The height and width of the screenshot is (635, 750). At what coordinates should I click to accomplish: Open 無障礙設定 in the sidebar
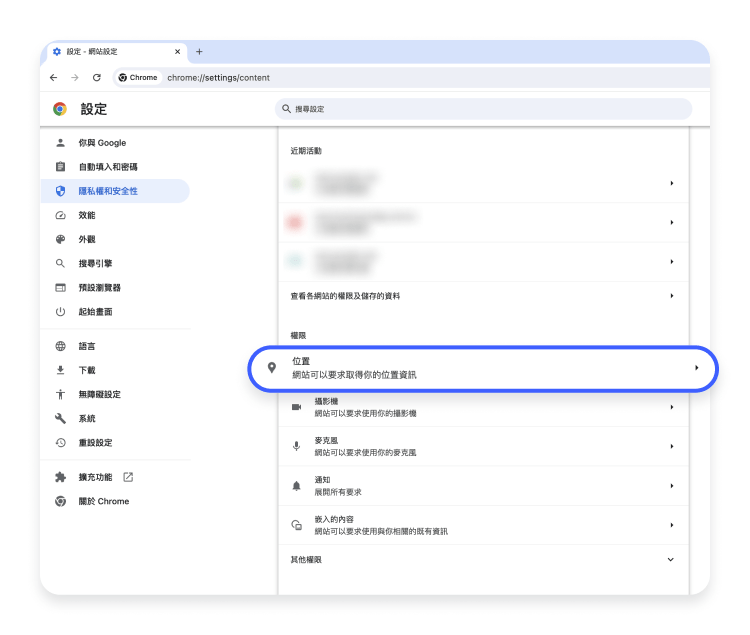click(x=115, y=394)
